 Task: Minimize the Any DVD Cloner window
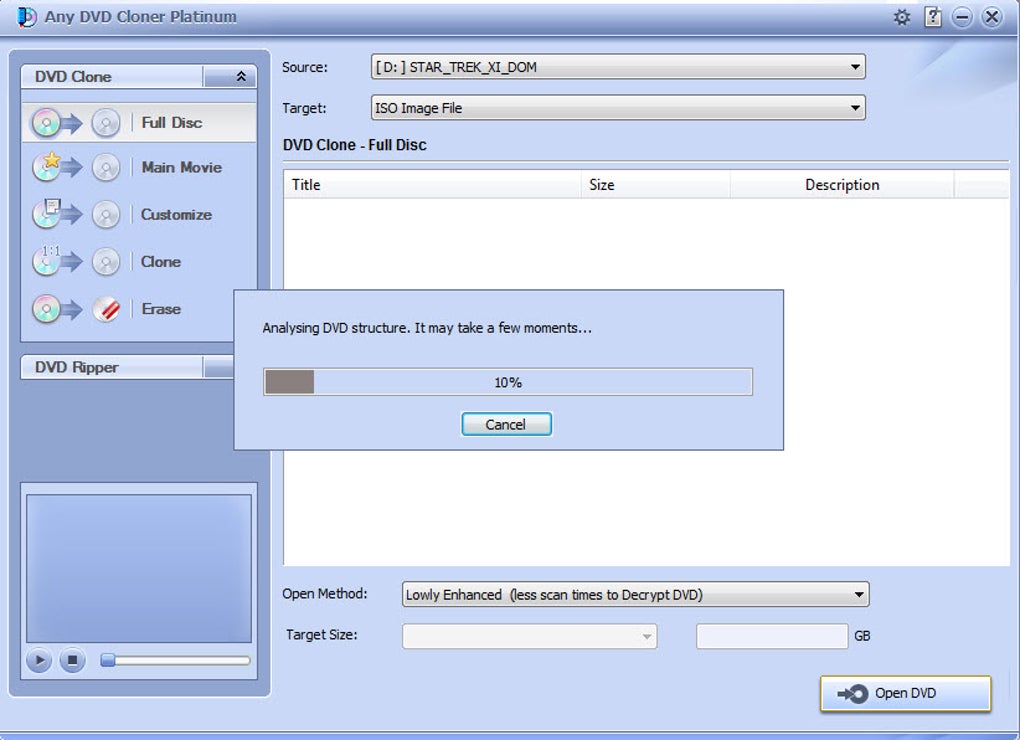click(962, 17)
